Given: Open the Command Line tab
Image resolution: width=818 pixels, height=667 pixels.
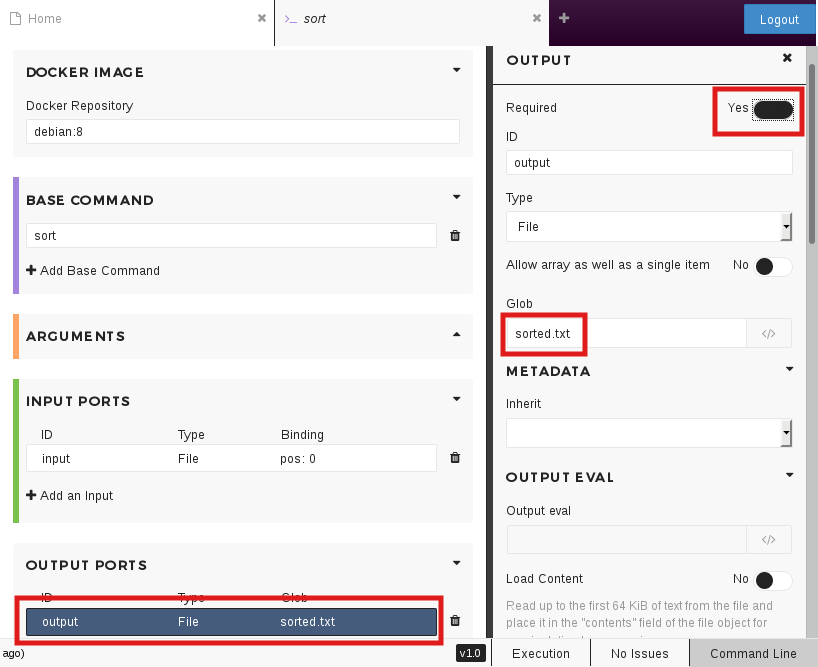Looking at the screenshot, I should coord(753,653).
